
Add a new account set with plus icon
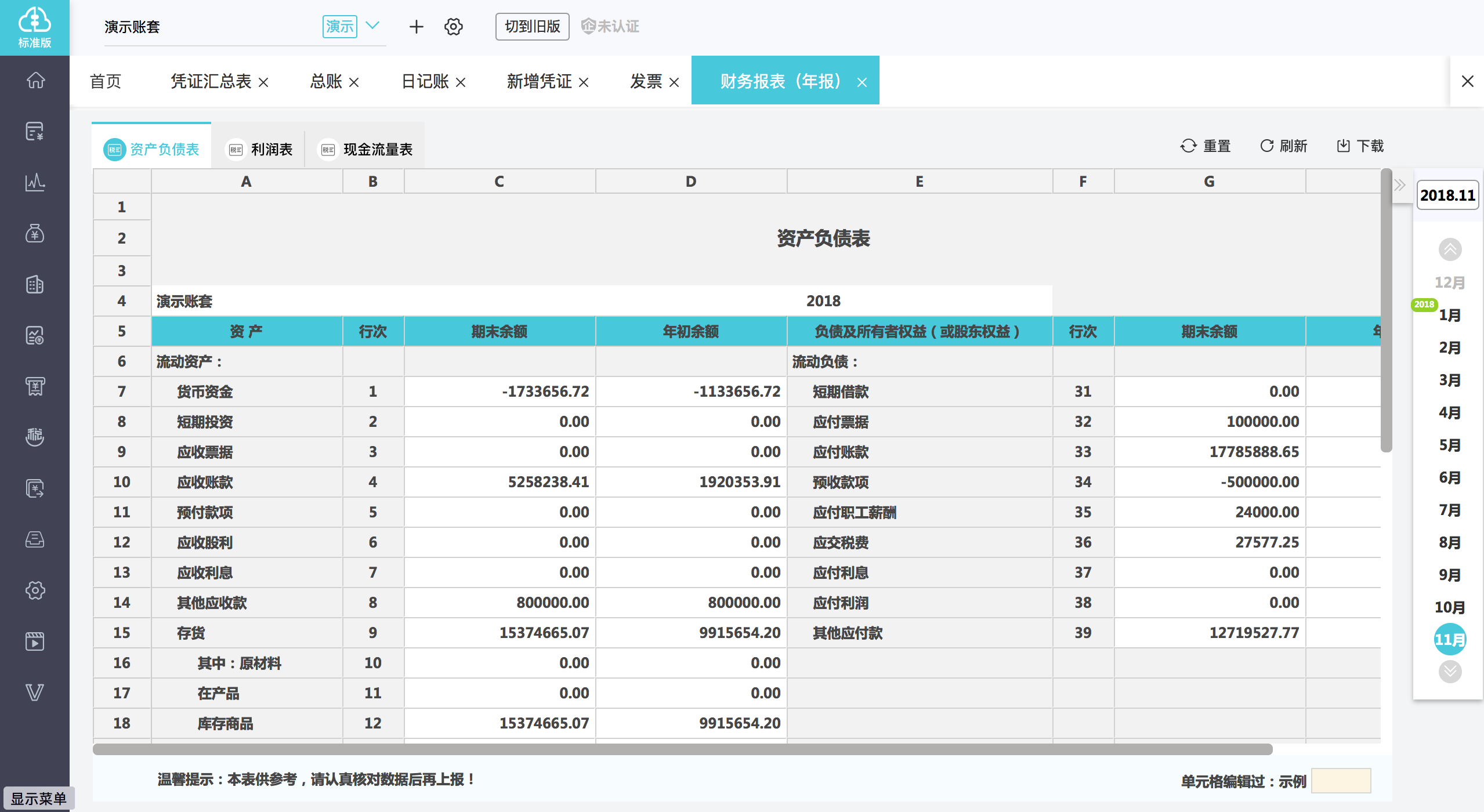(416, 27)
